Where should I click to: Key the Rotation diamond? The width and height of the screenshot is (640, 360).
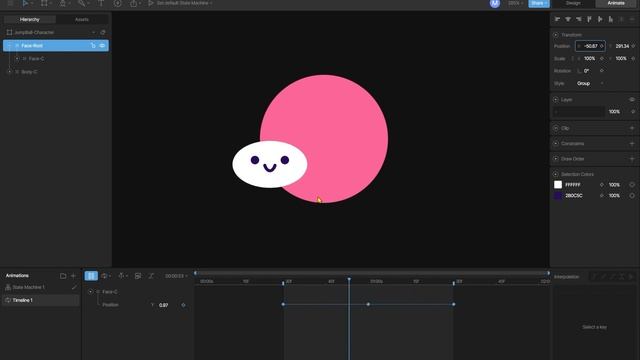[x=602, y=71]
